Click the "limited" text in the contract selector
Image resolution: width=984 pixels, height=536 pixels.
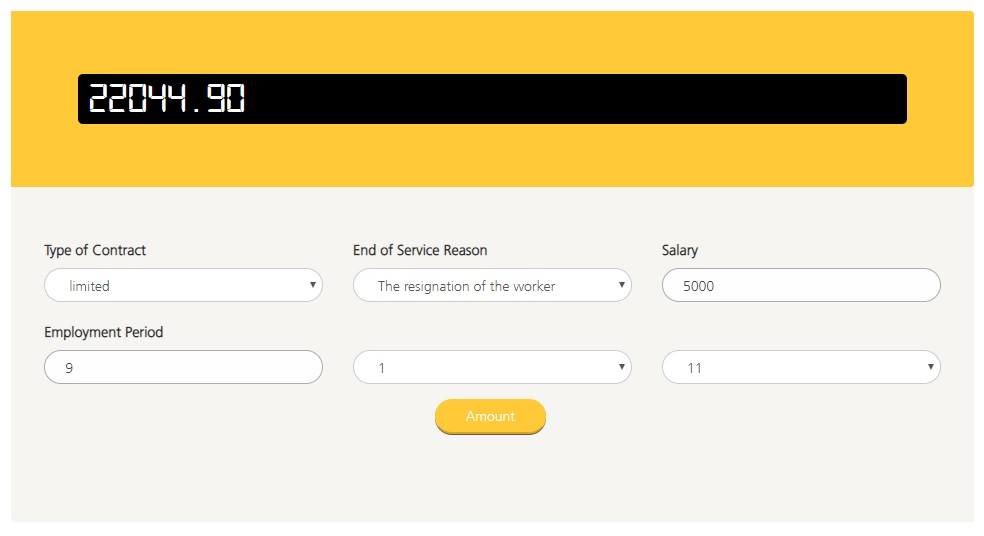[x=89, y=286]
